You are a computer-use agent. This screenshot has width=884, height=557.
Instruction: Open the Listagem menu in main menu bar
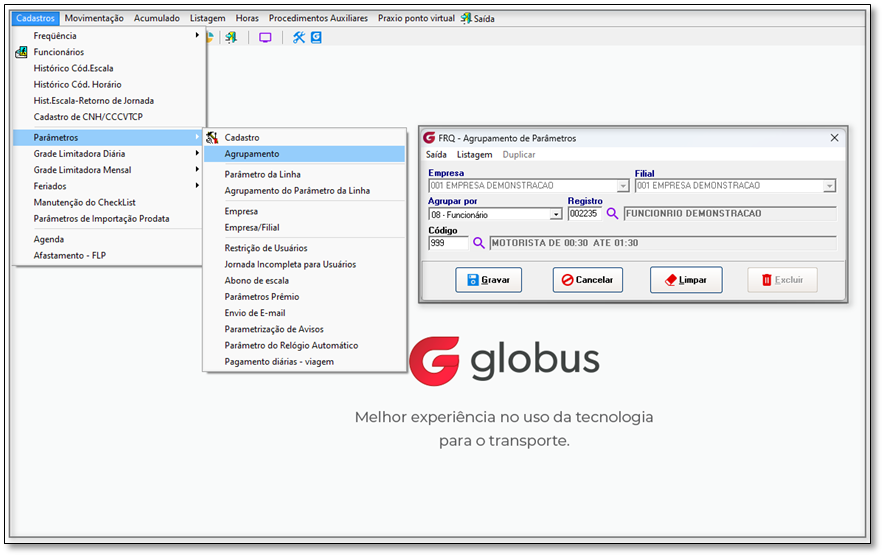207,18
